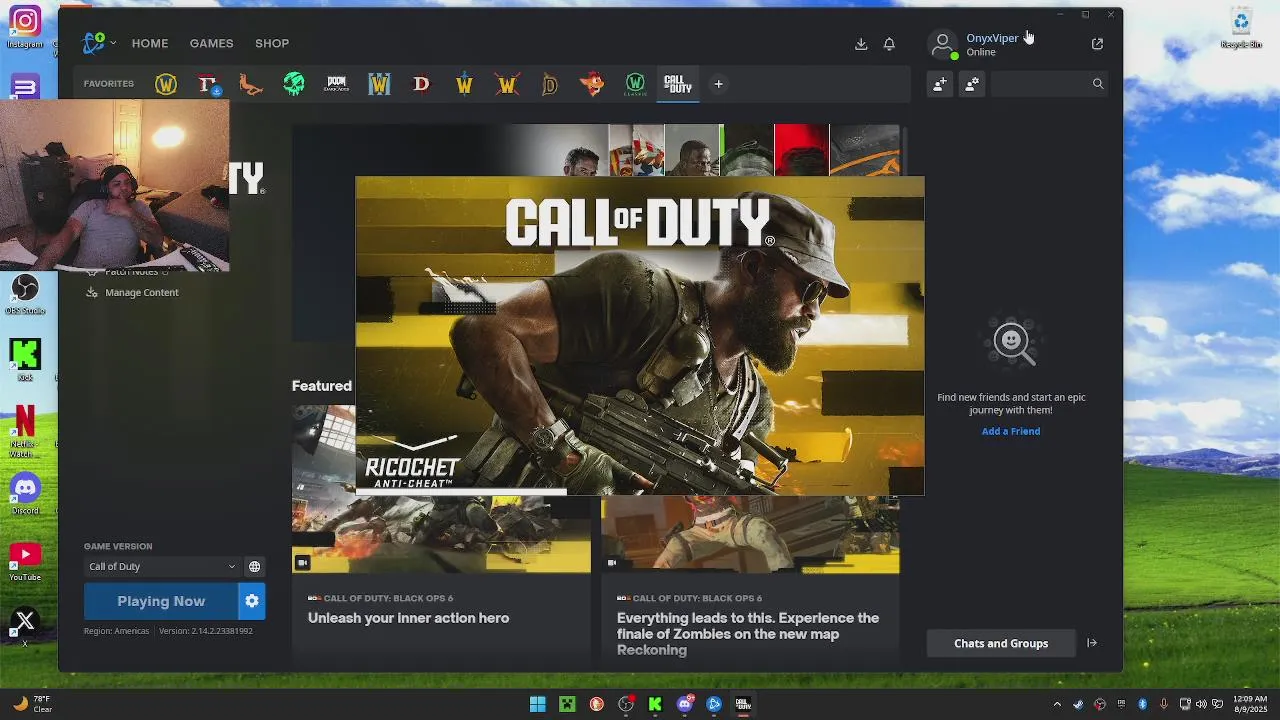Click the Add Friend icon
Screen dimensions: 1280x720
[x=940, y=85]
